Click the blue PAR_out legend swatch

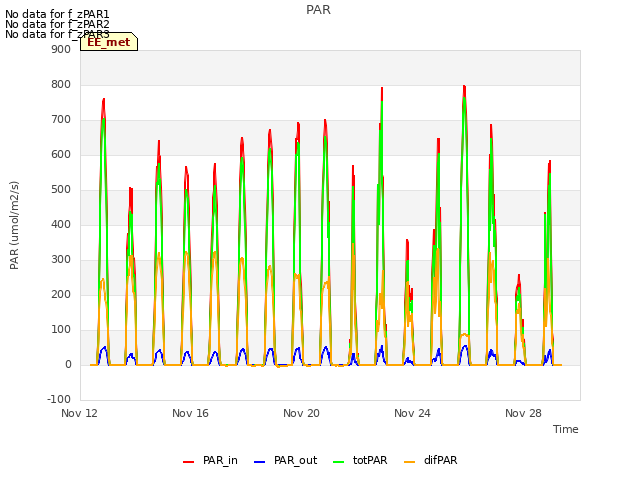tap(260, 462)
